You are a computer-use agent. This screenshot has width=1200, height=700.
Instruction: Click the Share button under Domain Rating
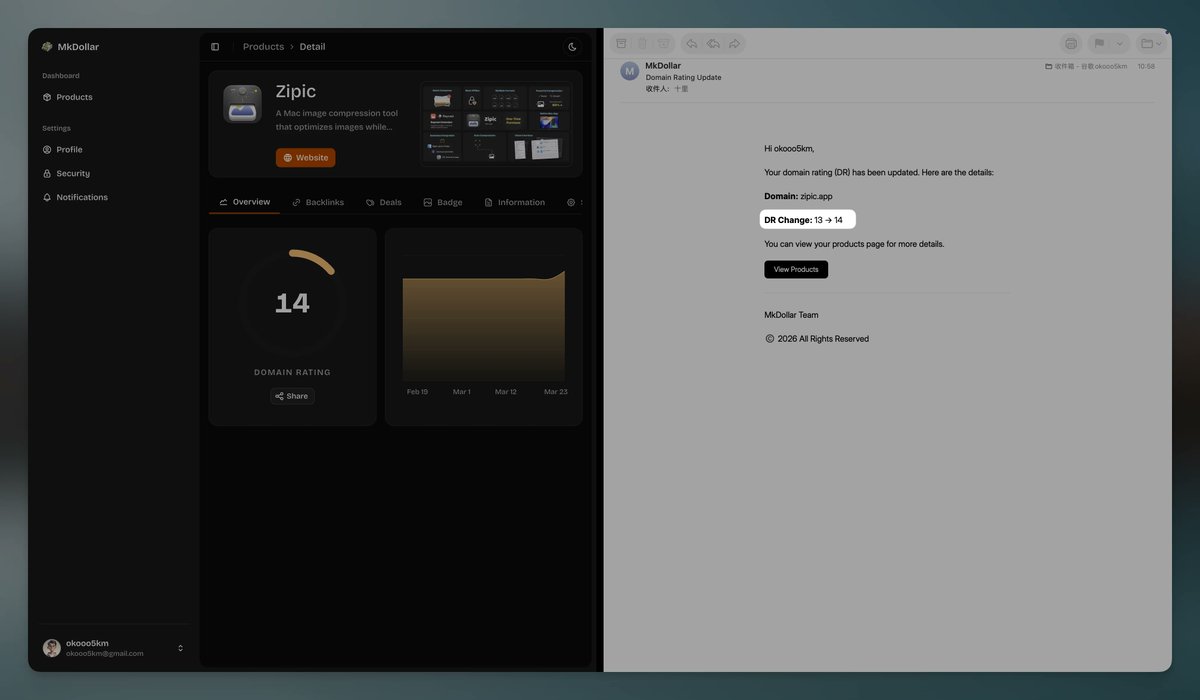click(292, 396)
